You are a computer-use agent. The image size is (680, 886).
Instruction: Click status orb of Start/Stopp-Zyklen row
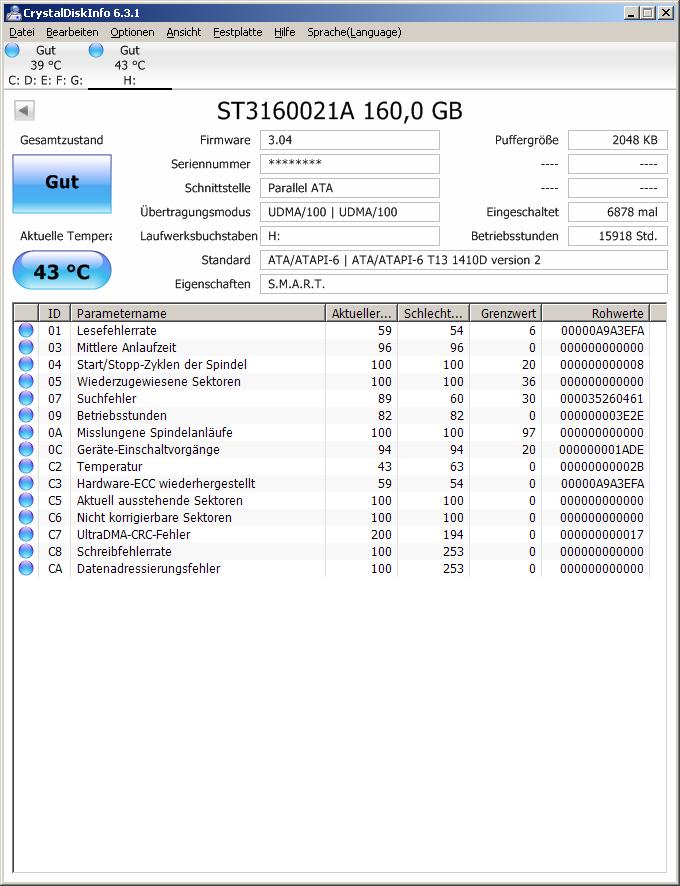[x=26, y=364]
